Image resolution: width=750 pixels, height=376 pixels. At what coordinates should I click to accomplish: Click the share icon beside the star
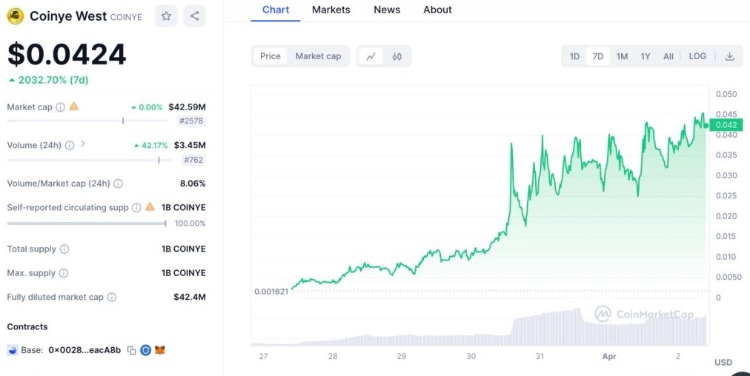click(194, 16)
